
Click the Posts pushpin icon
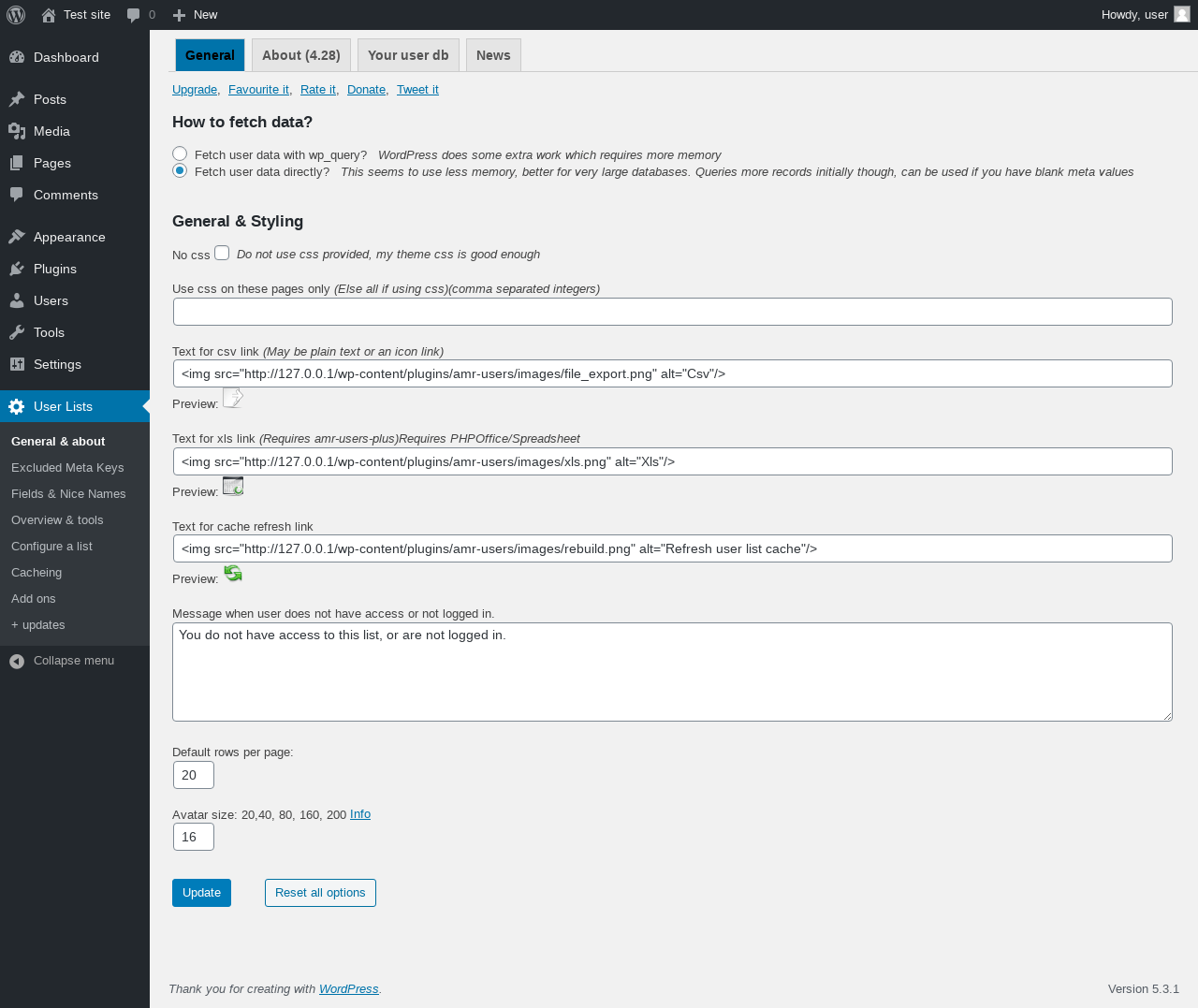(x=17, y=99)
